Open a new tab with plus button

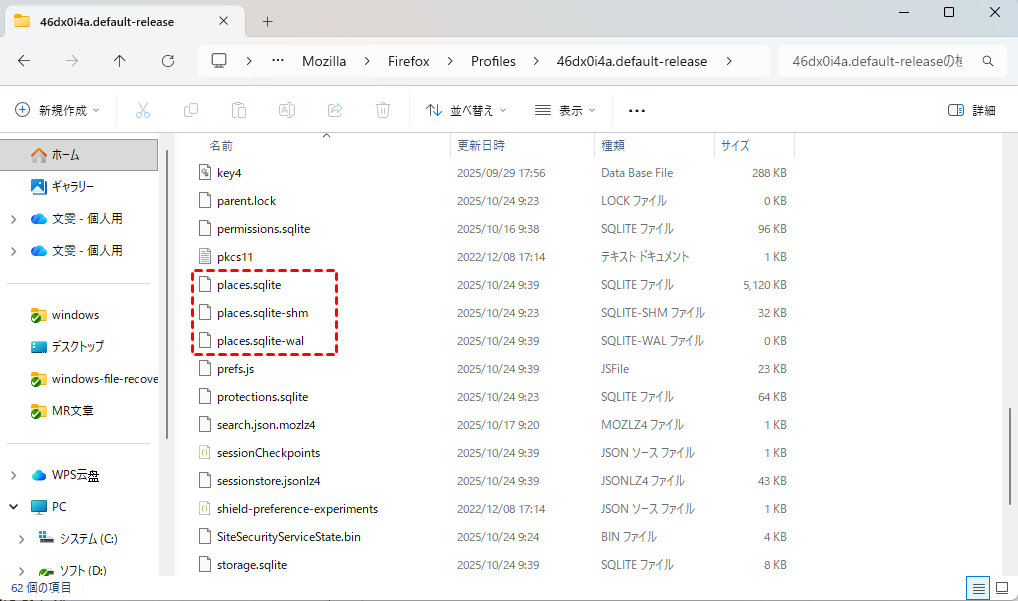(x=267, y=21)
